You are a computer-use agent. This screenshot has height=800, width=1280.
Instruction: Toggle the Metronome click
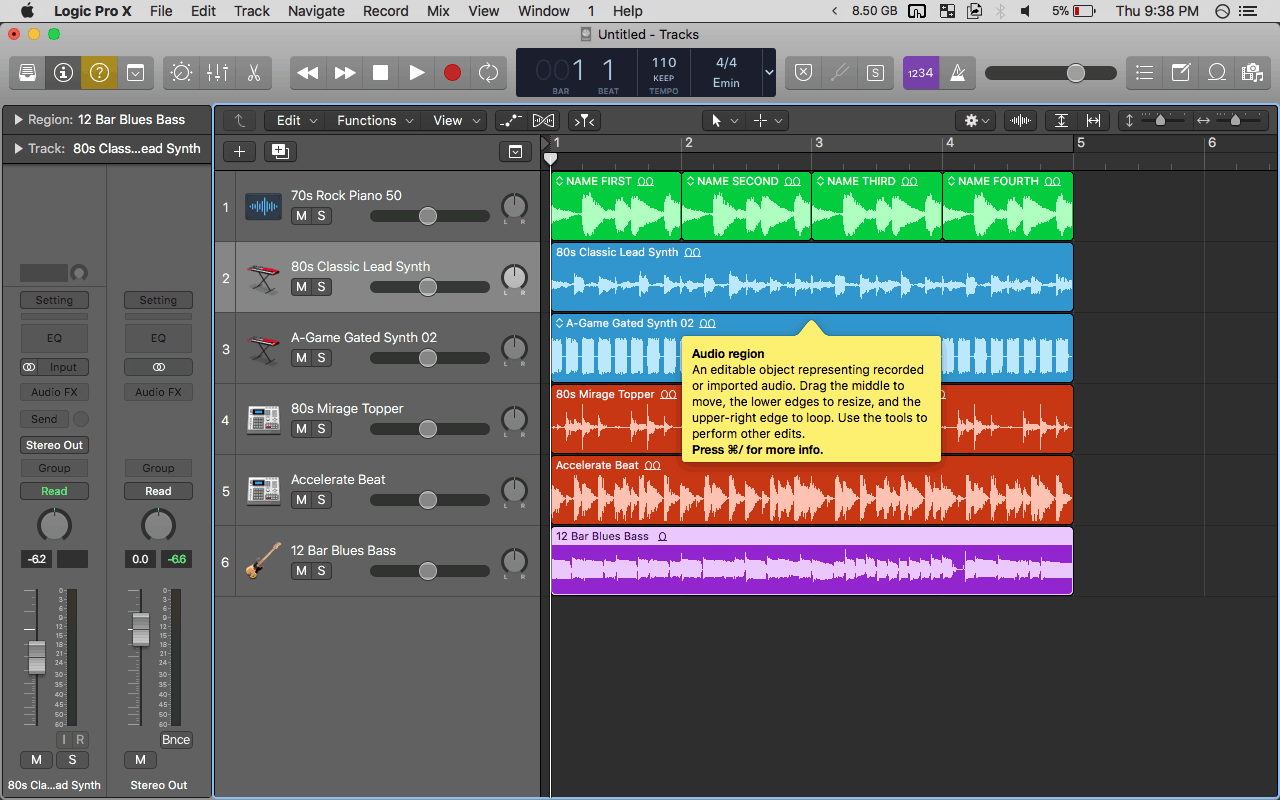[x=957, y=73]
